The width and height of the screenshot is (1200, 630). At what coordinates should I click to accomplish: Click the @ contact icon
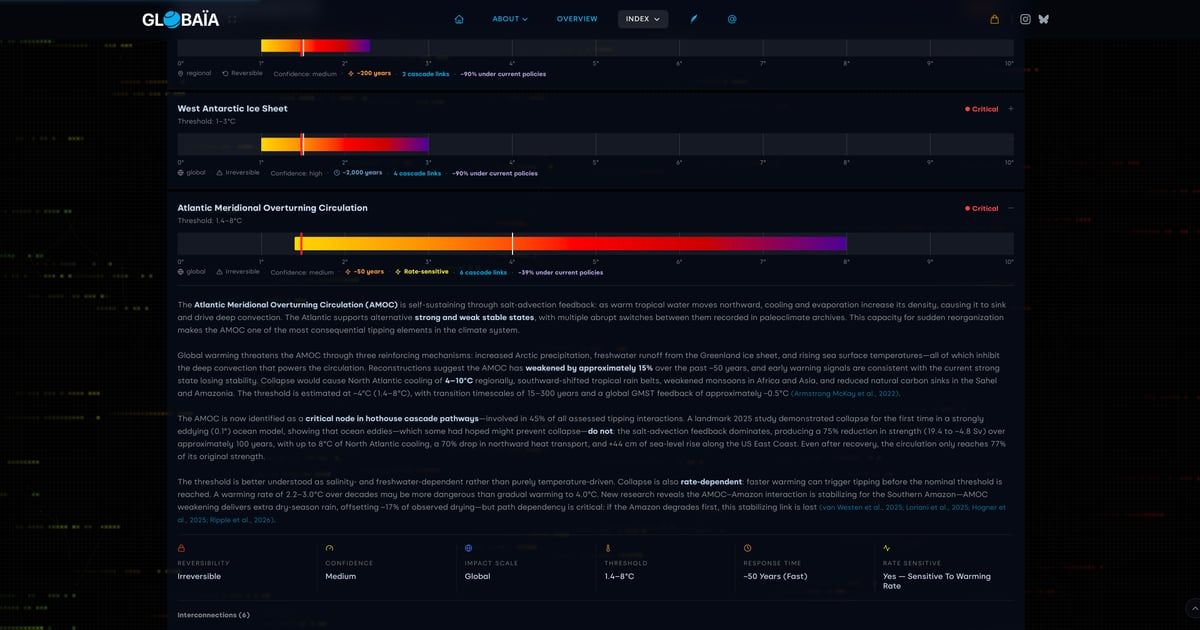pyautogui.click(x=732, y=19)
